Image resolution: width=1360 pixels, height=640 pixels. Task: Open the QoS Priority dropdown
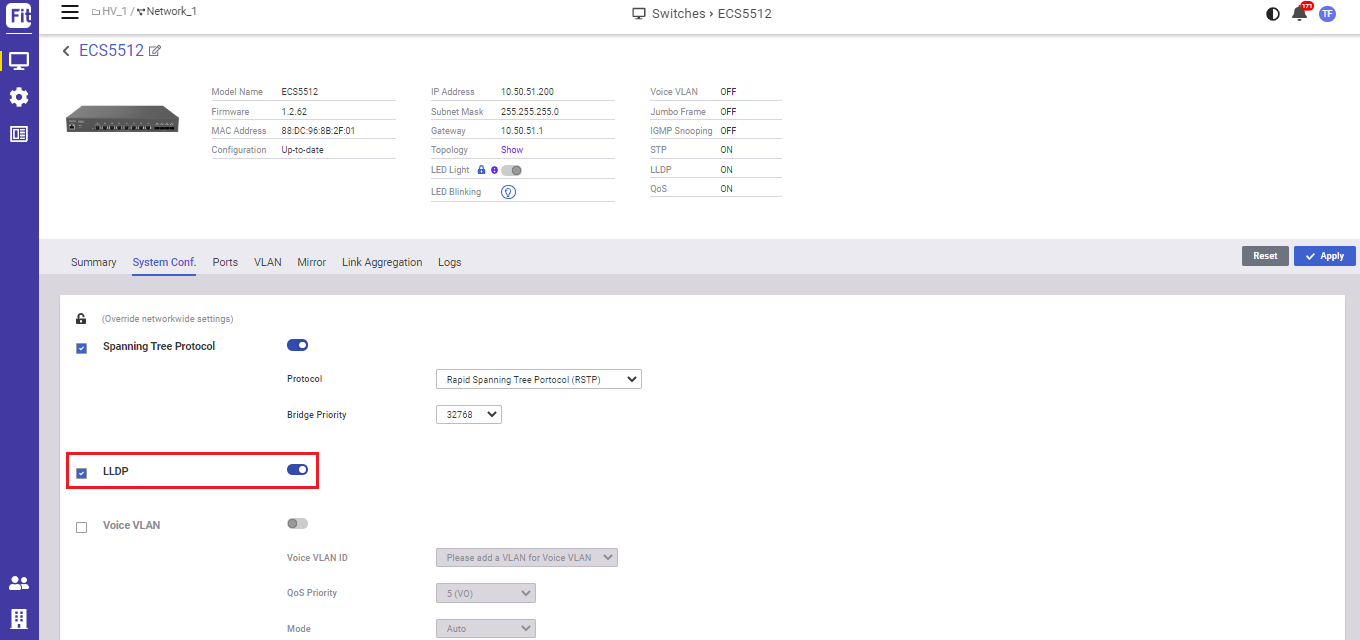485,593
